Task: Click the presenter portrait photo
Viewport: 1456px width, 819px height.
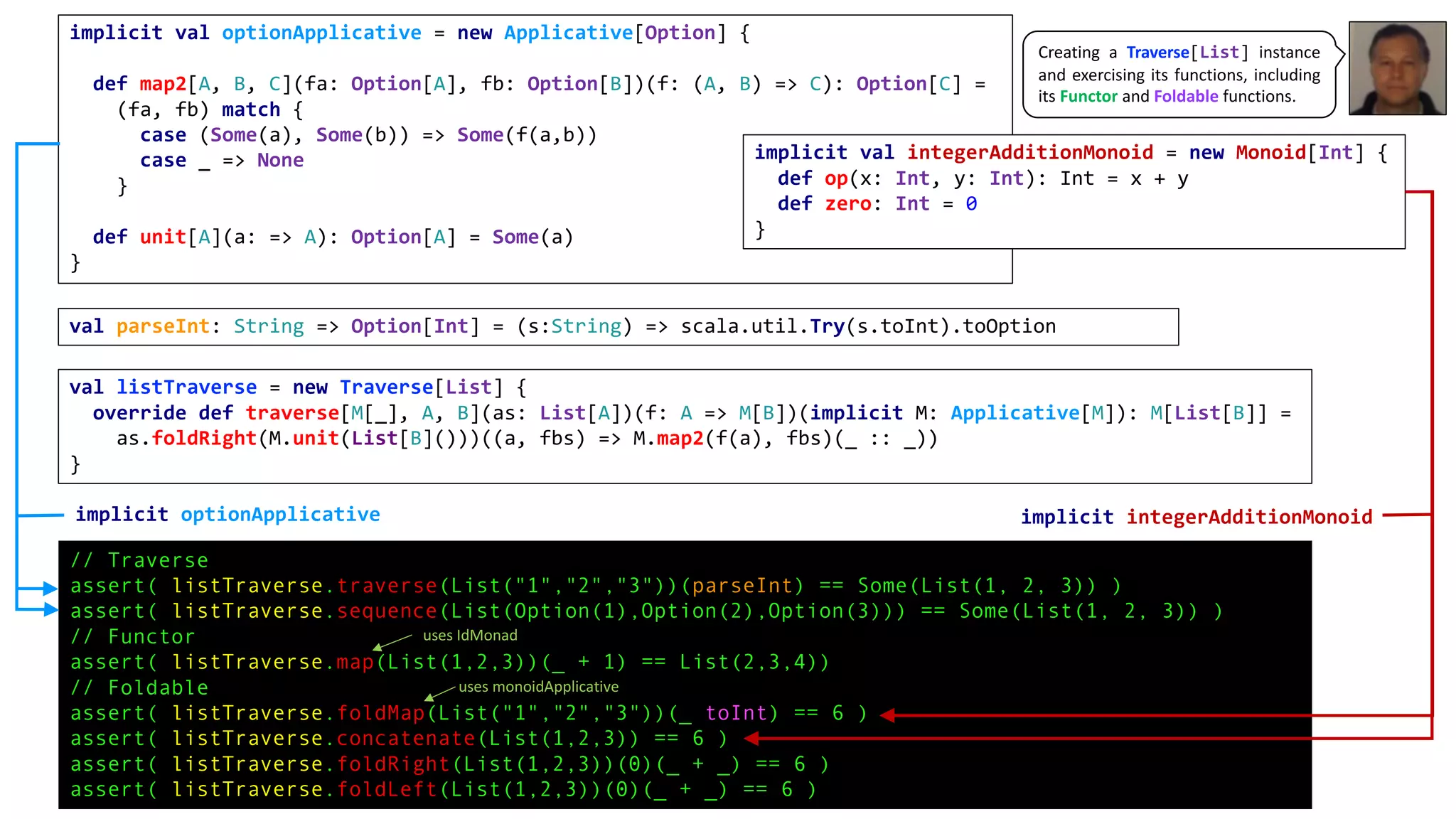Action: tap(1397, 68)
